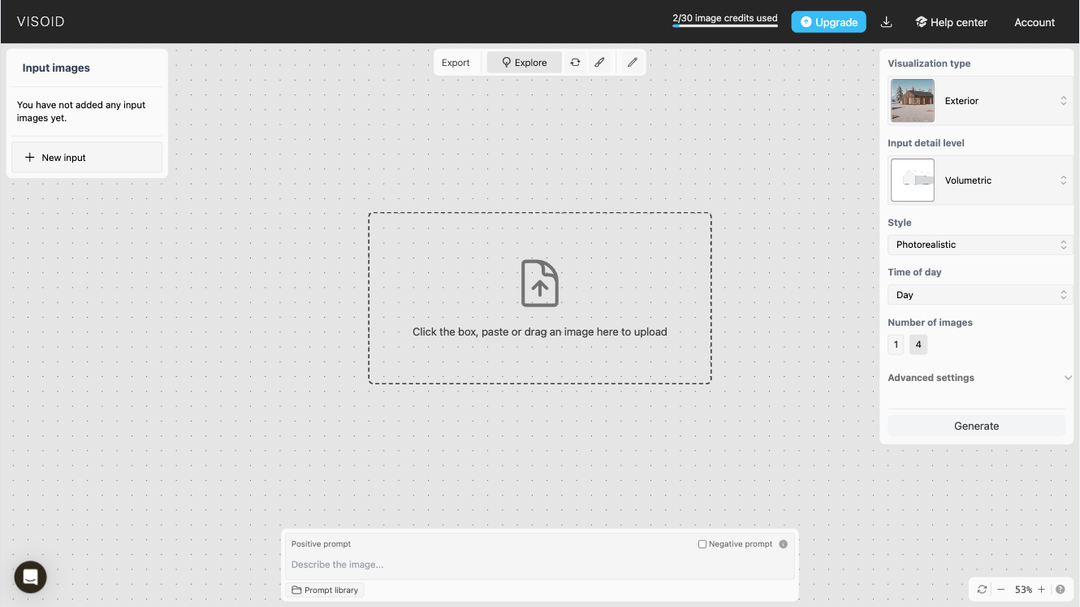Select the first pen editing tool
Screen dimensions: 1080x607
point(600,61)
